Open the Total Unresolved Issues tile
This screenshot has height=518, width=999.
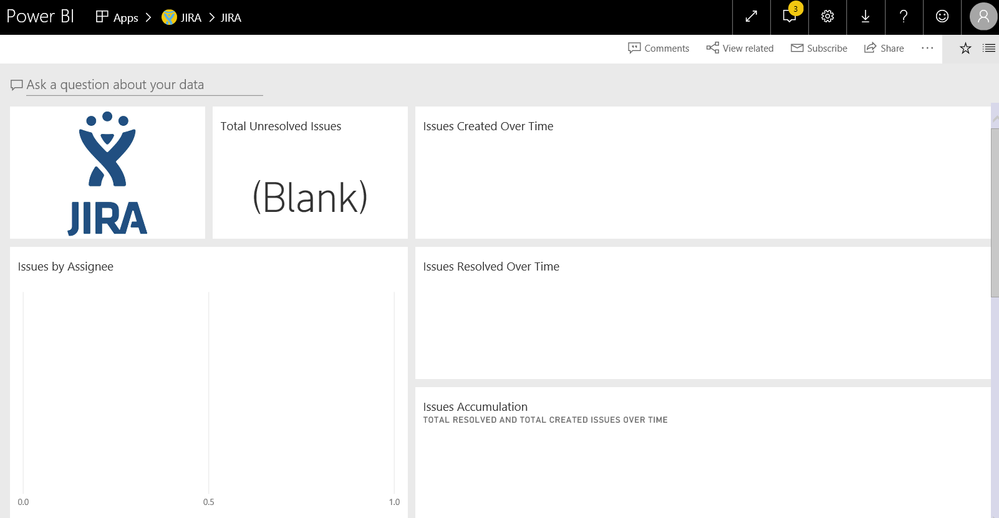point(310,173)
